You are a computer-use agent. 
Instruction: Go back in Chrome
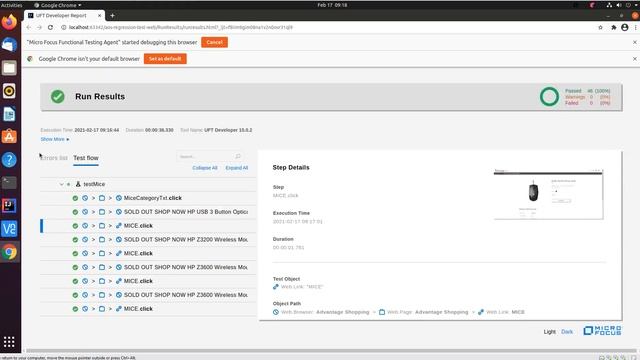point(28,27)
